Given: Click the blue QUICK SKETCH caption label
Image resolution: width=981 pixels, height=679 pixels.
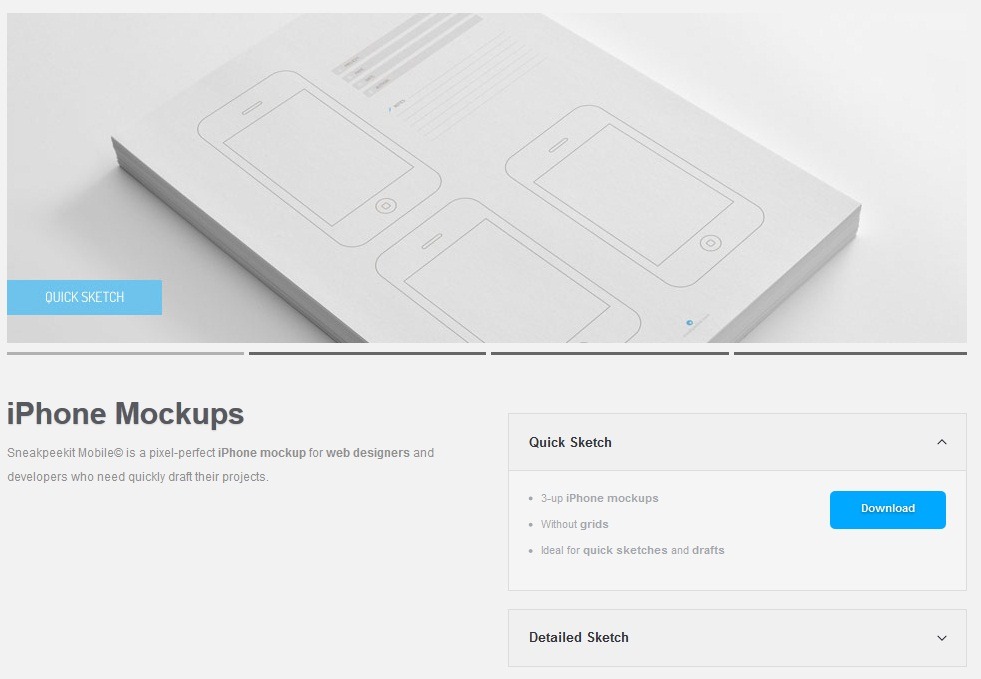Looking at the screenshot, I should click(x=84, y=297).
